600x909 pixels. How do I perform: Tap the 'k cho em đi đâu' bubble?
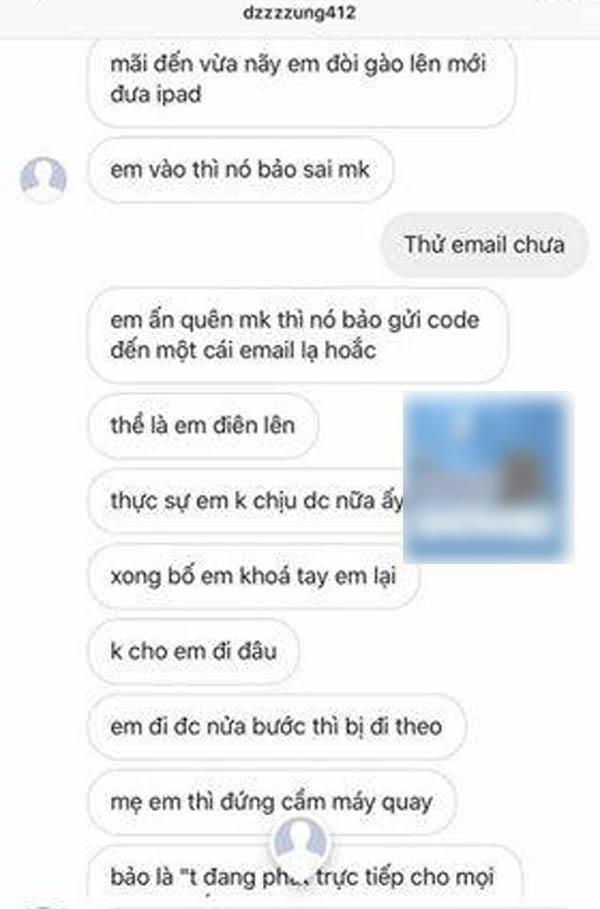tap(194, 652)
